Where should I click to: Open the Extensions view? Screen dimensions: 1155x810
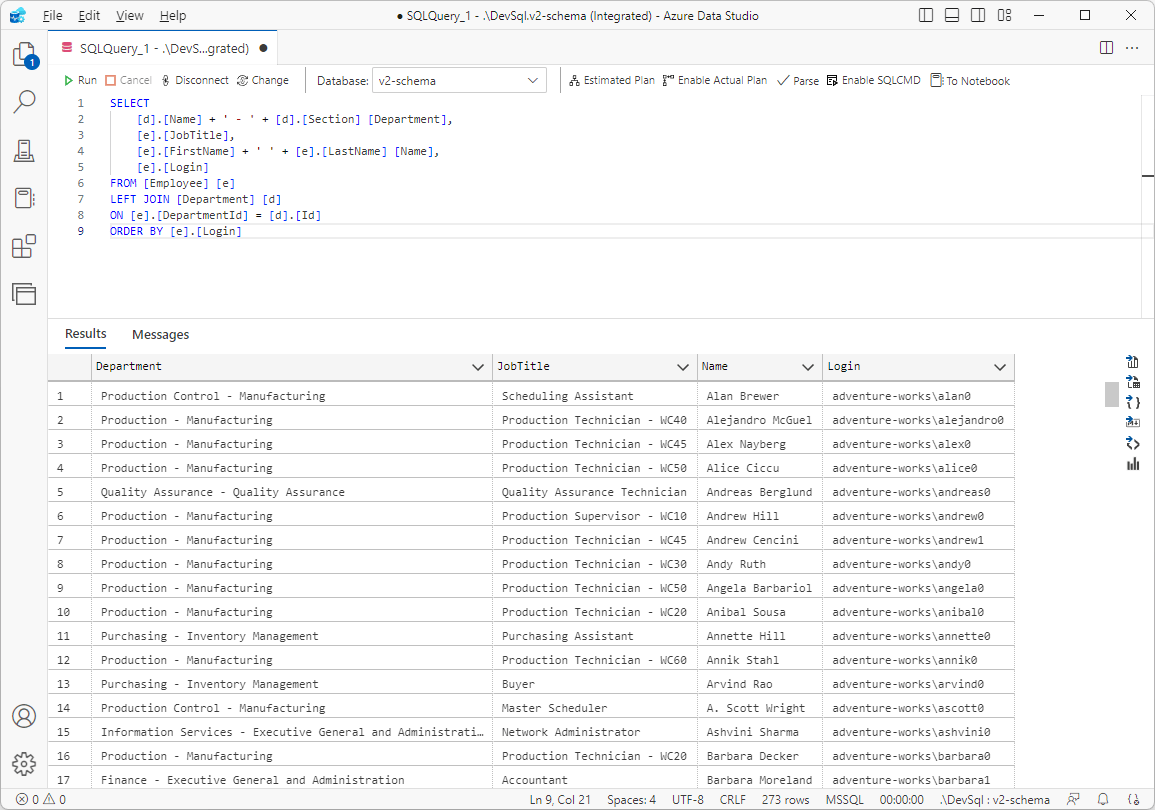(24, 246)
